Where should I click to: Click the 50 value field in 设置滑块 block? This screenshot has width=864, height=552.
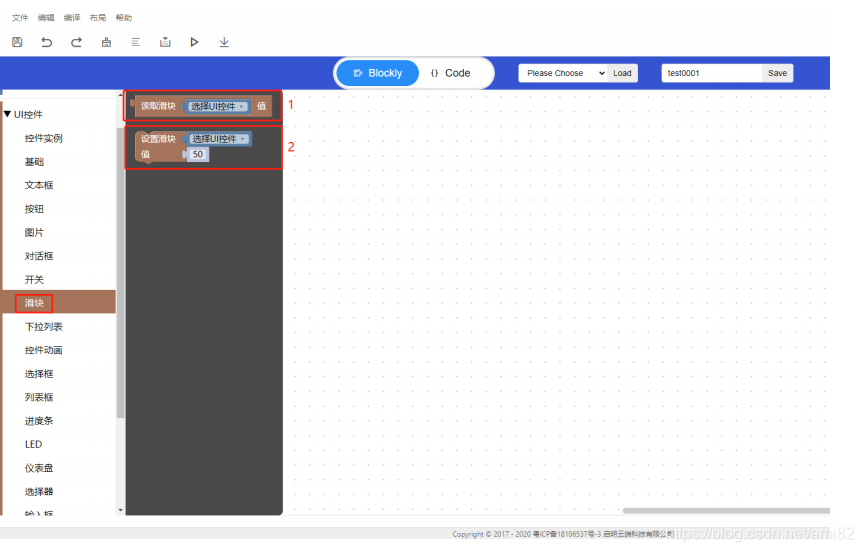tap(198, 154)
